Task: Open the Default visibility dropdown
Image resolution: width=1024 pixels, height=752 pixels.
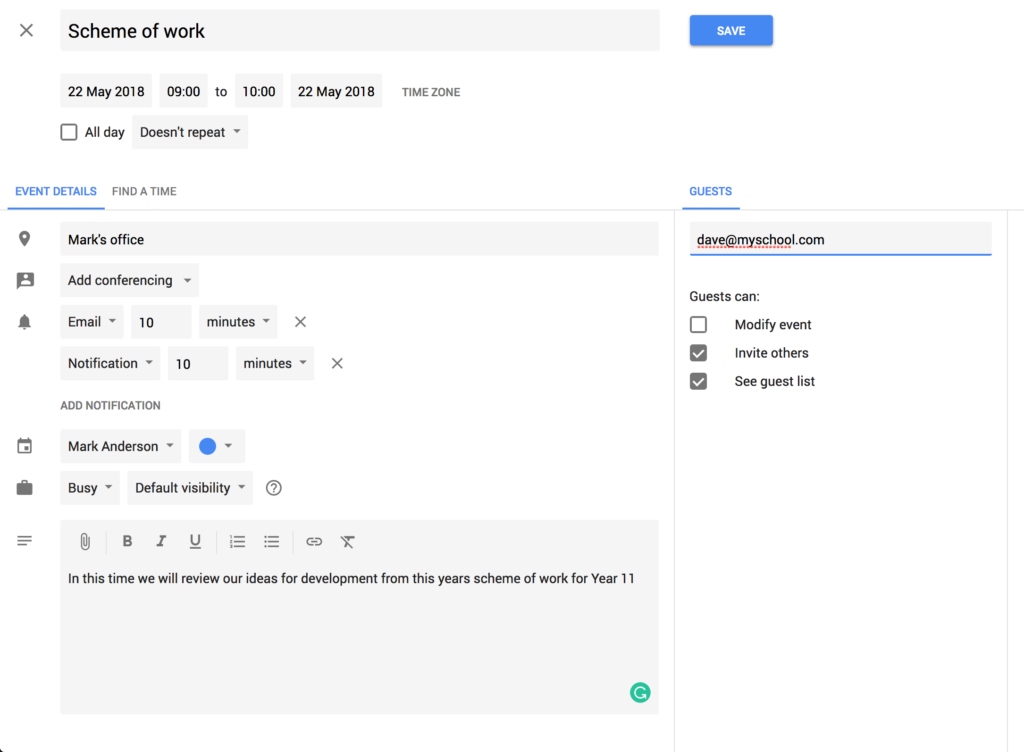Action: click(x=190, y=488)
